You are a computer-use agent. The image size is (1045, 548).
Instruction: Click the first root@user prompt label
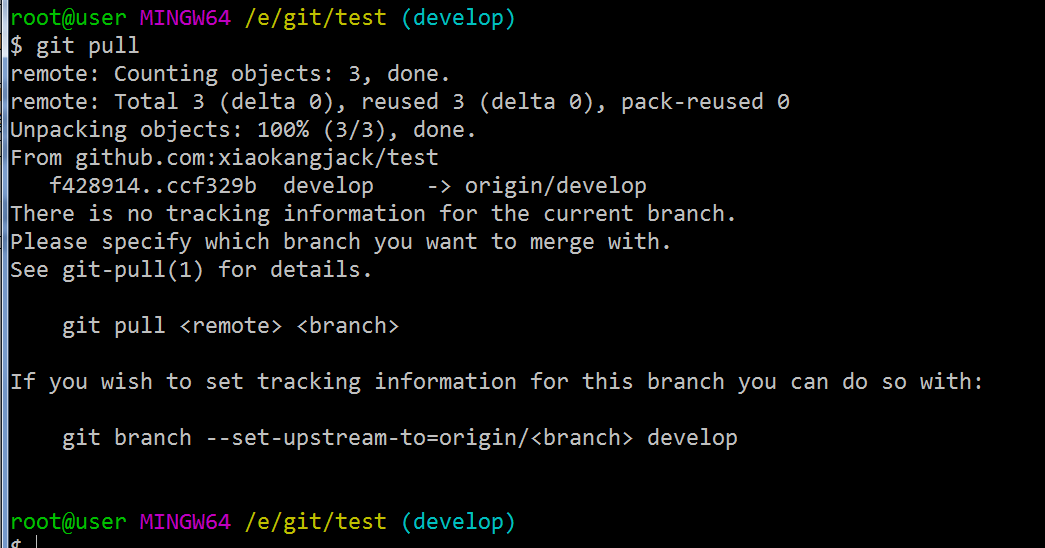point(68,18)
